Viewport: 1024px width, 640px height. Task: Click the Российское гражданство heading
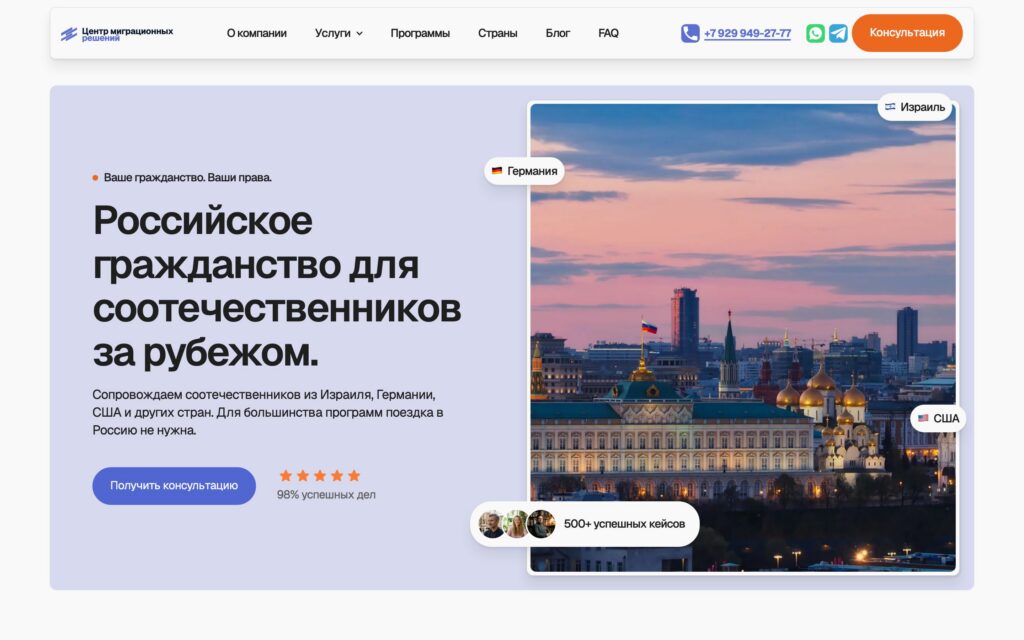(277, 286)
